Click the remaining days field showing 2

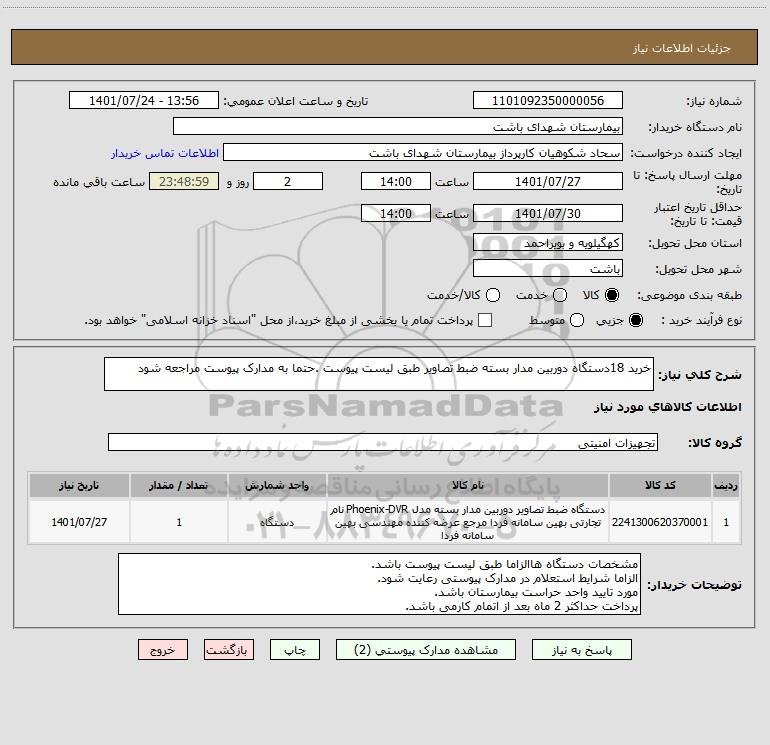288,181
